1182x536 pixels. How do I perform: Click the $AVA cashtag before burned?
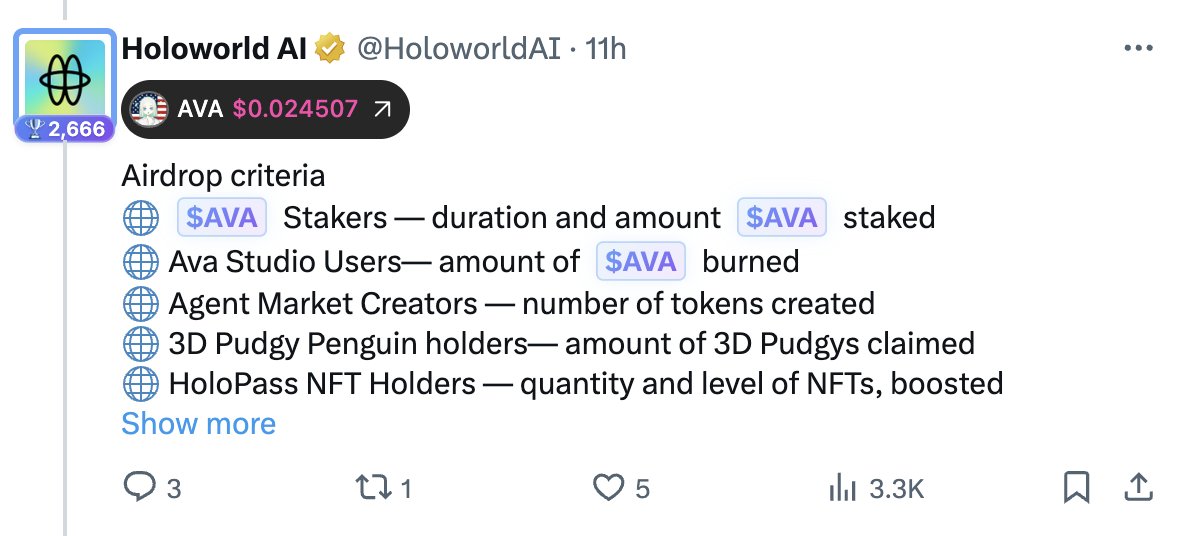(x=641, y=261)
